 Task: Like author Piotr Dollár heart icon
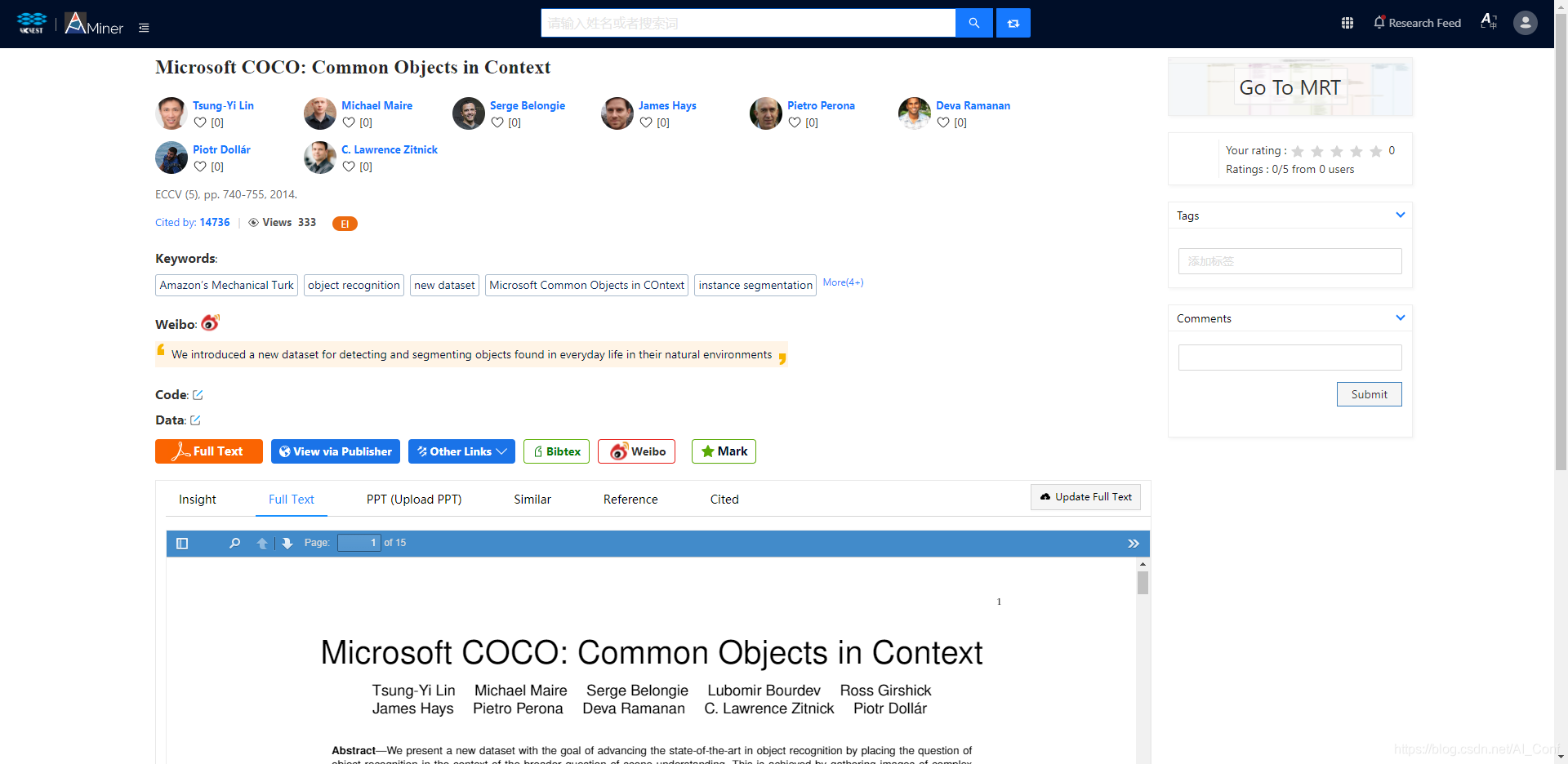(x=200, y=167)
